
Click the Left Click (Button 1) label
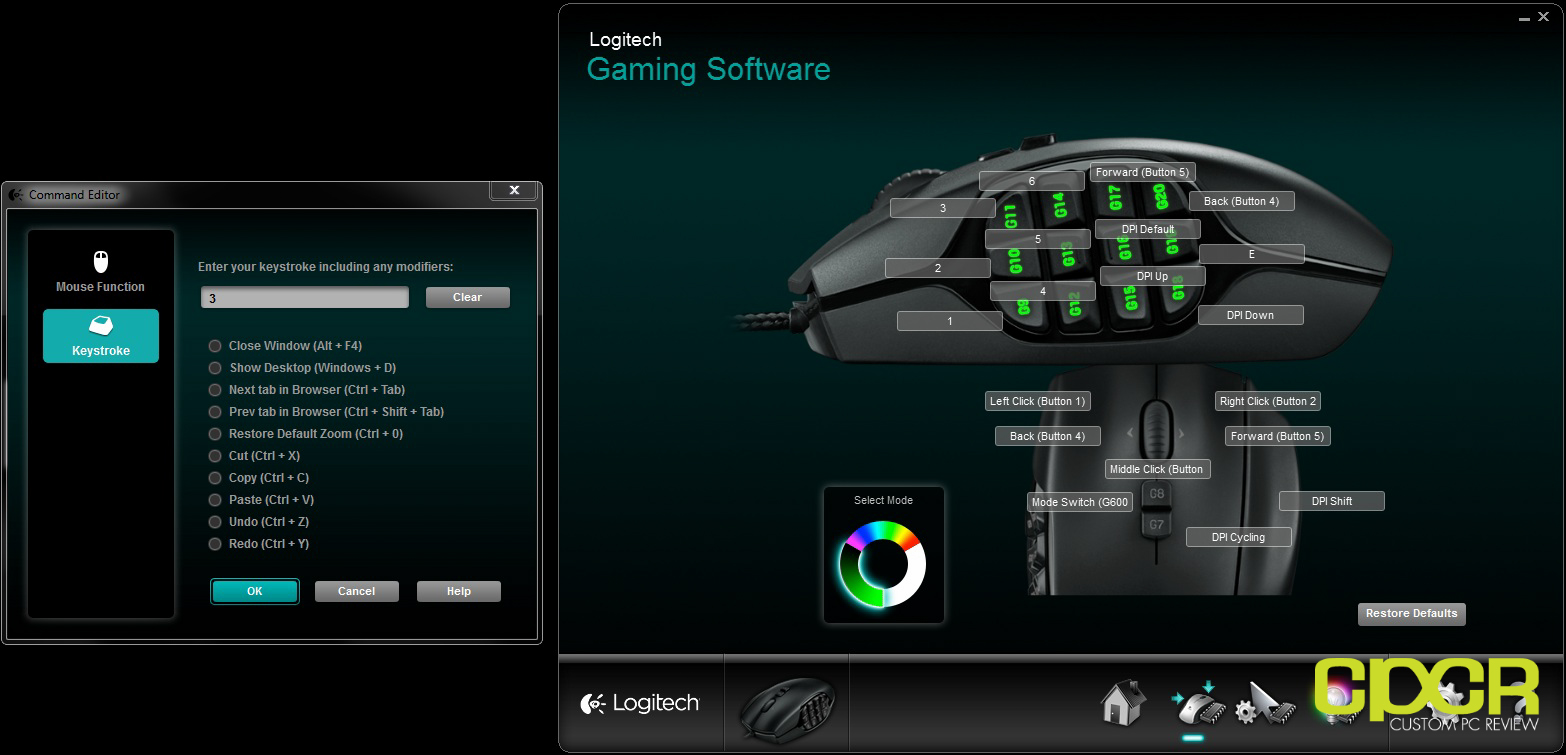tap(1038, 401)
